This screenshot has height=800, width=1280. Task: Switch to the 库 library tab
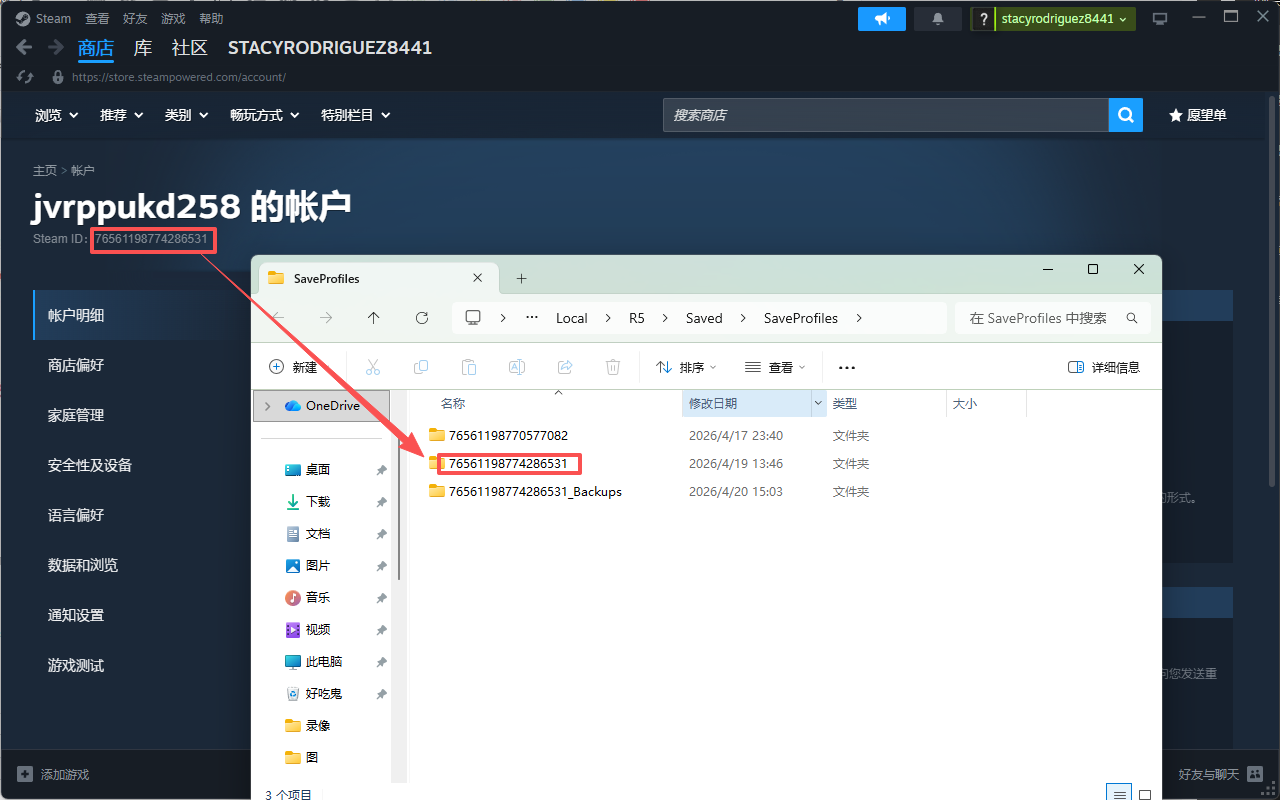point(143,48)
